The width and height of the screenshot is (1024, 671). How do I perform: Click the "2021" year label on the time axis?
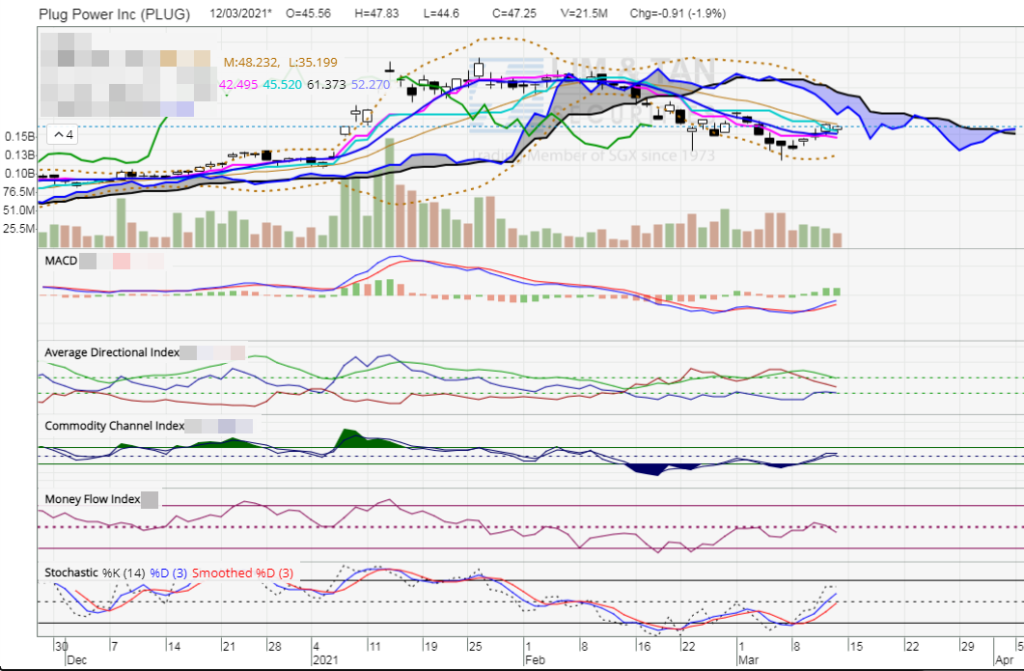point(325,660)
